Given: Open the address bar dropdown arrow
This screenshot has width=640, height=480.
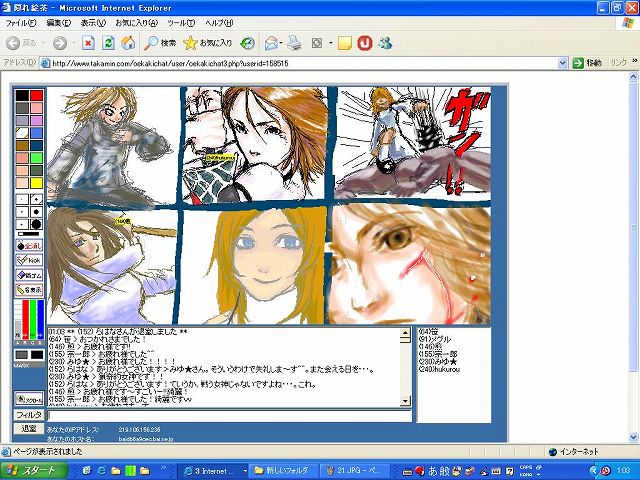Looking at the screenshot, I should 562,63.
